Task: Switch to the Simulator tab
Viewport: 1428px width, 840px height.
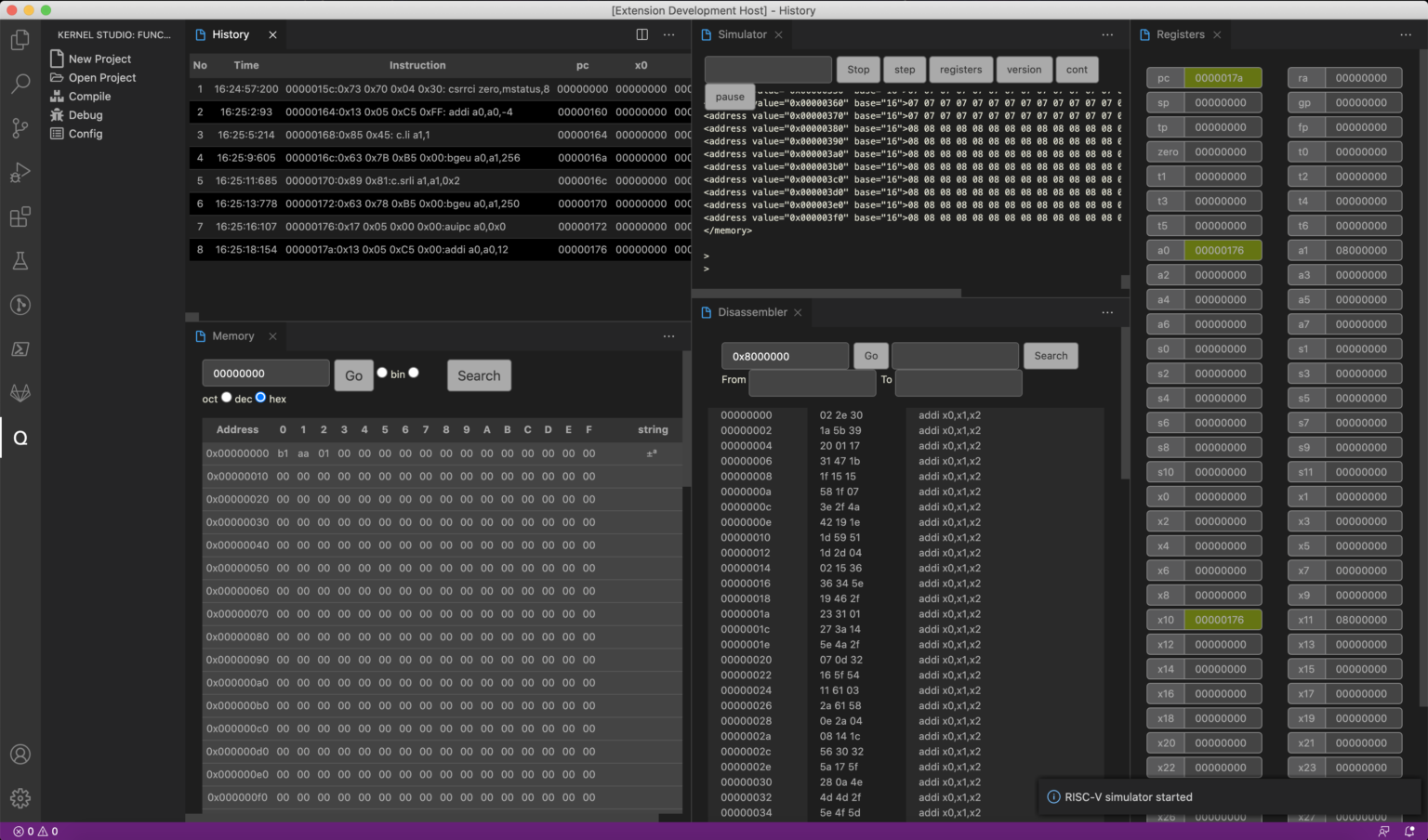Action: tap(741, 34)
